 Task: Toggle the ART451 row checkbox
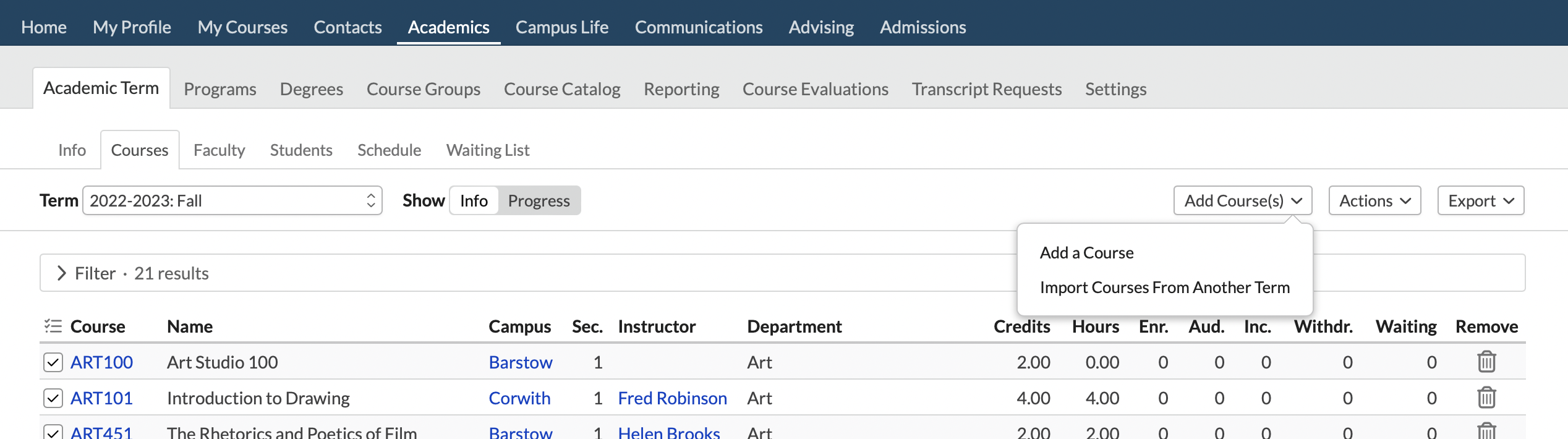click(53, 432)
